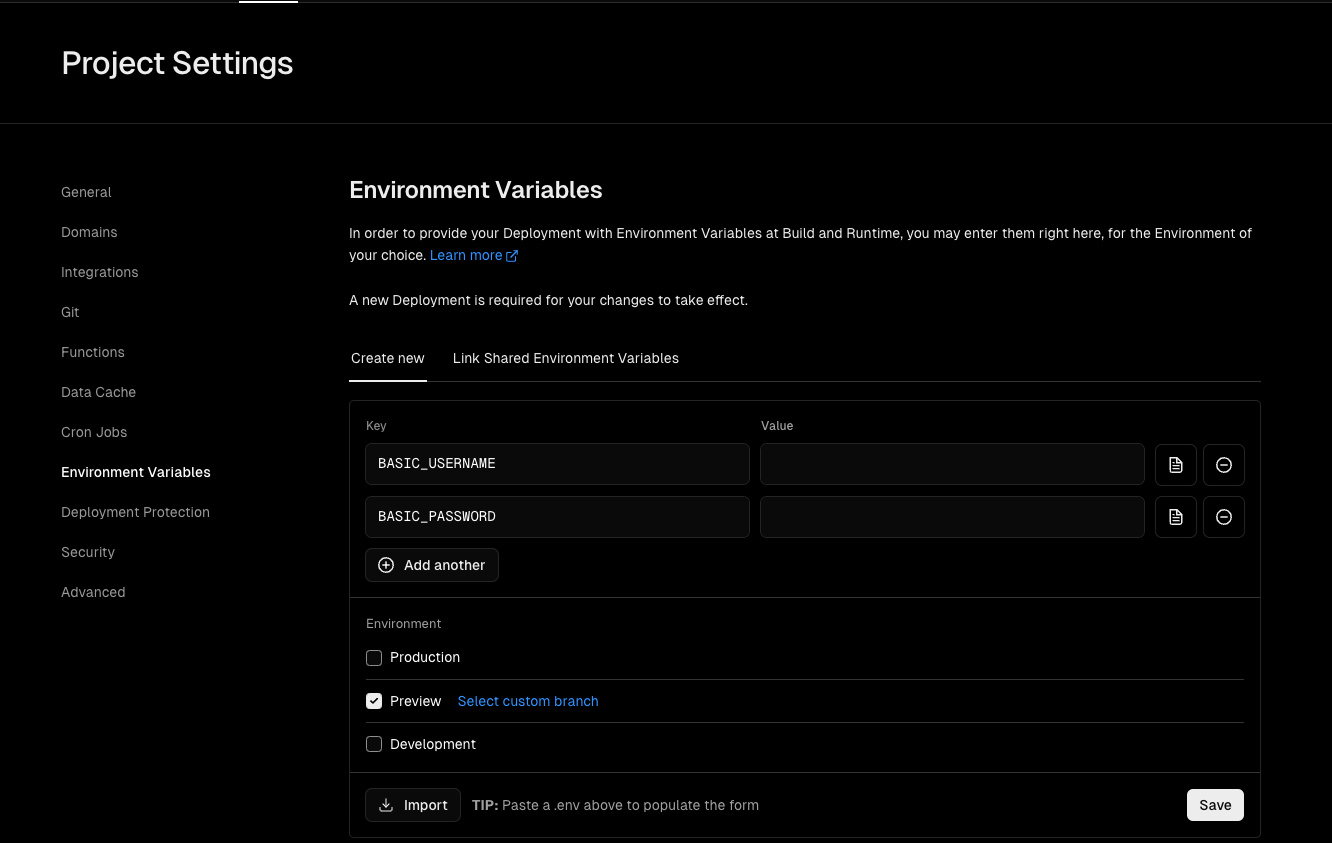Select Environment Variables in the sidebar
Image resolution: width=1332 pixels, height=843 pixels.
pyautogui.click(x=136, y=472)
